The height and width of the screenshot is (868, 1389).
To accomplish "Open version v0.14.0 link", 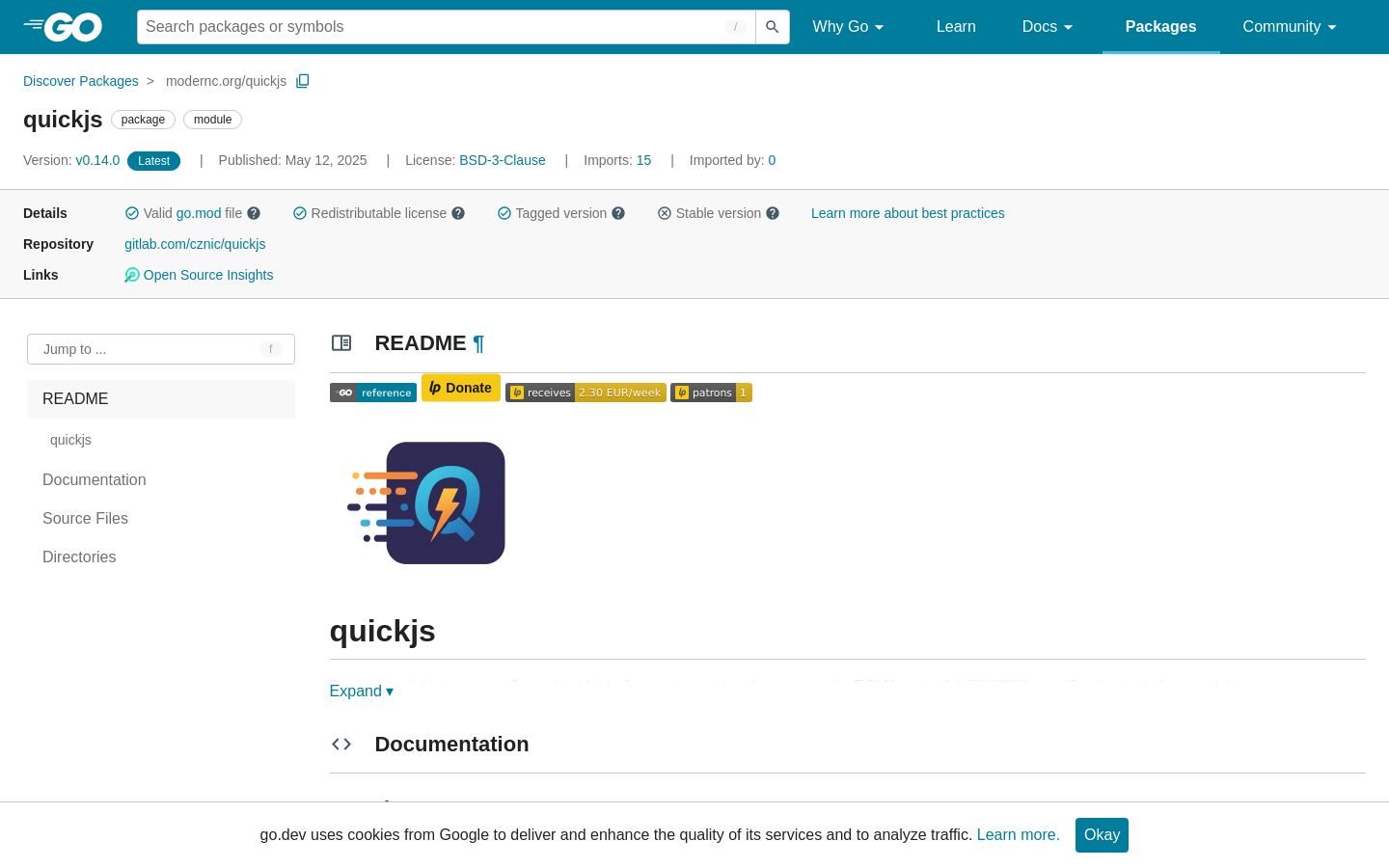I will [97, 160].
